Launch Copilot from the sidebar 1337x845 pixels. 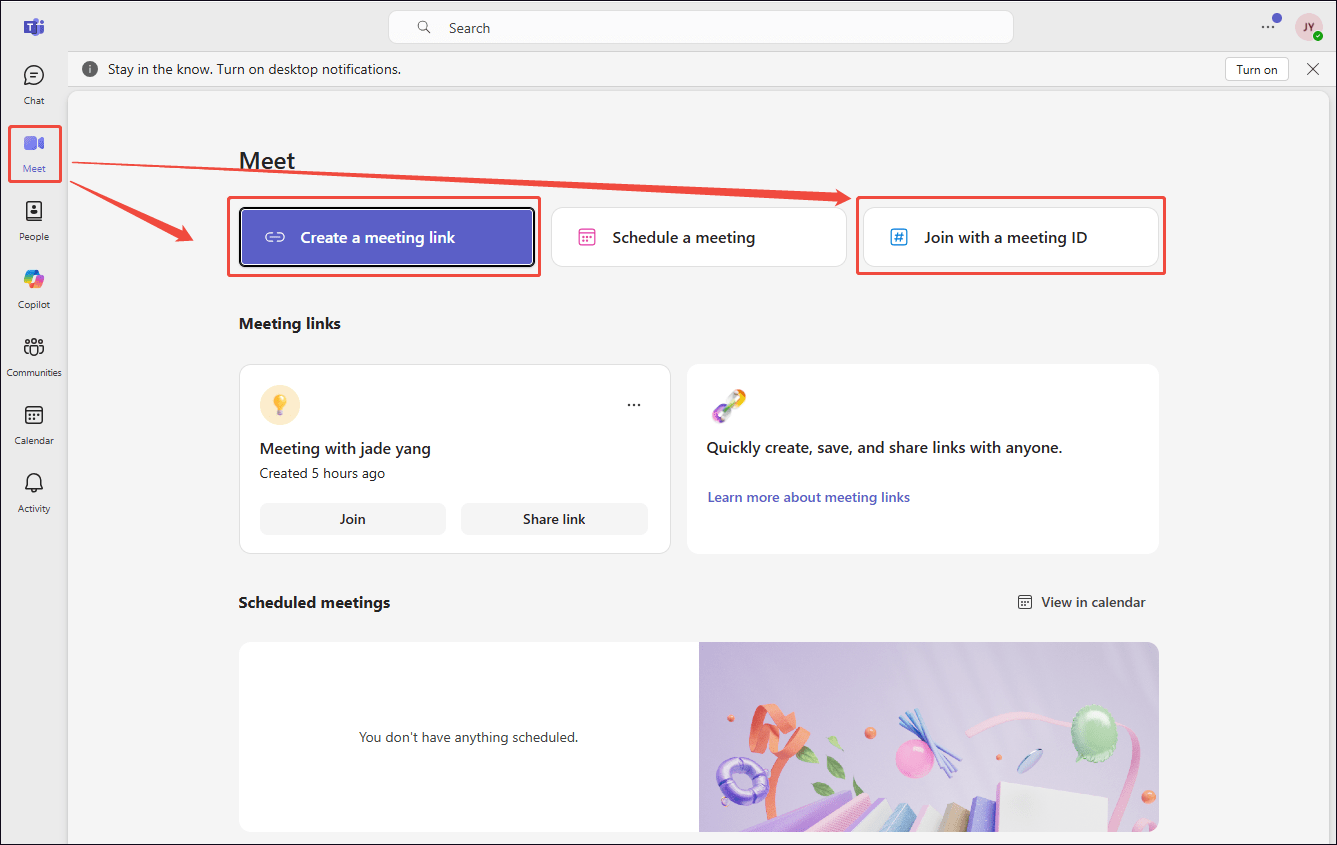(33, 287)
